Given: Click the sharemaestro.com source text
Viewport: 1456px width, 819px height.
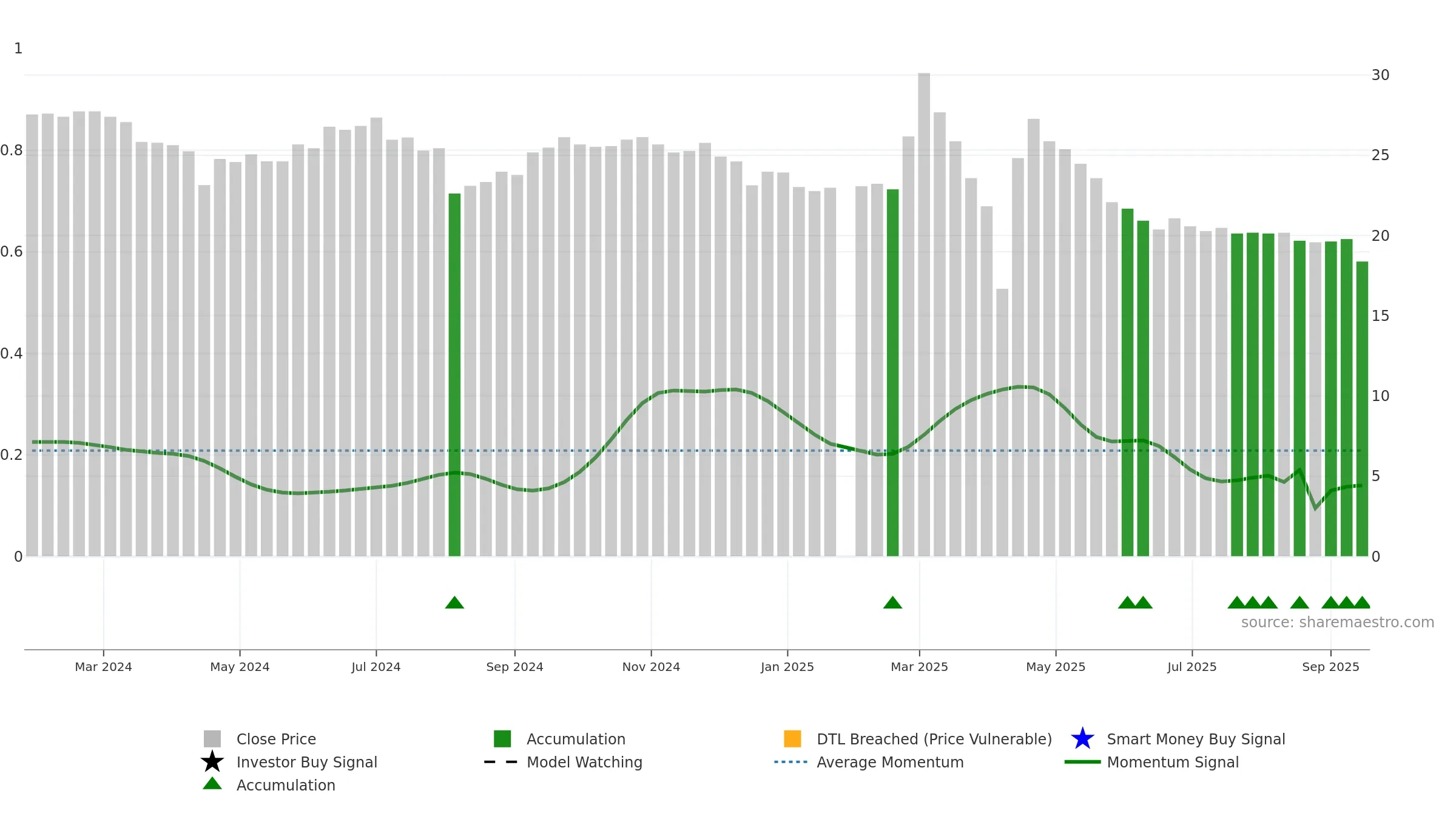Looking at the screenshot, I should pos(1338,622).
